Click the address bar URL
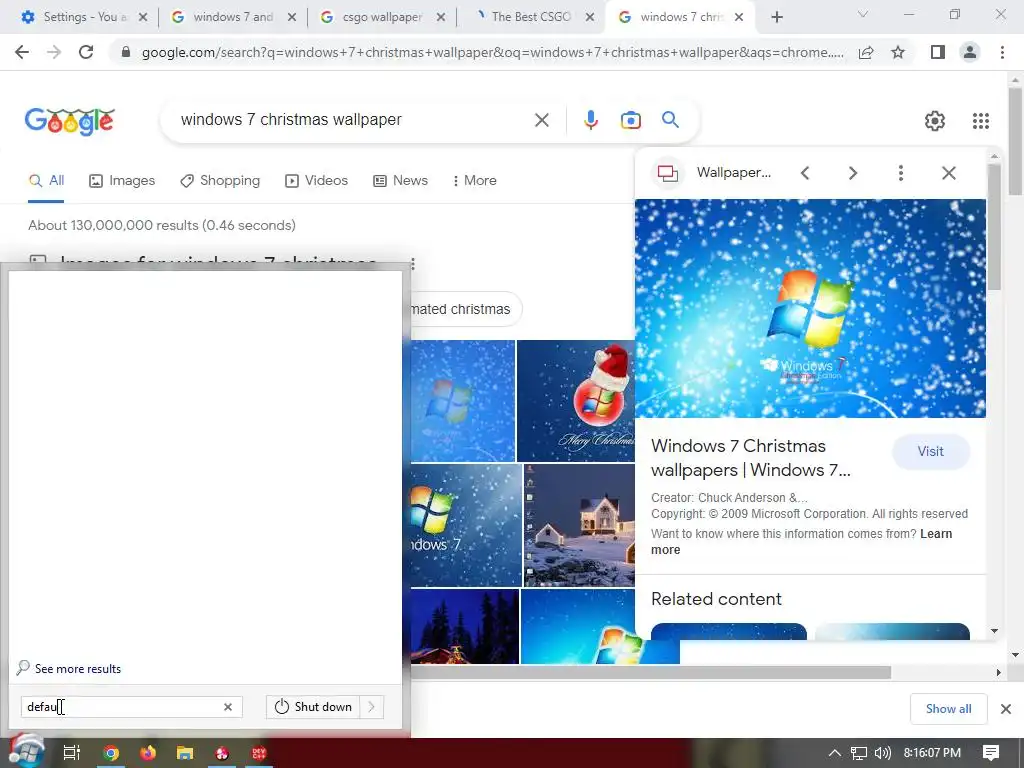The image size is (1024, 768). [492, 52]
